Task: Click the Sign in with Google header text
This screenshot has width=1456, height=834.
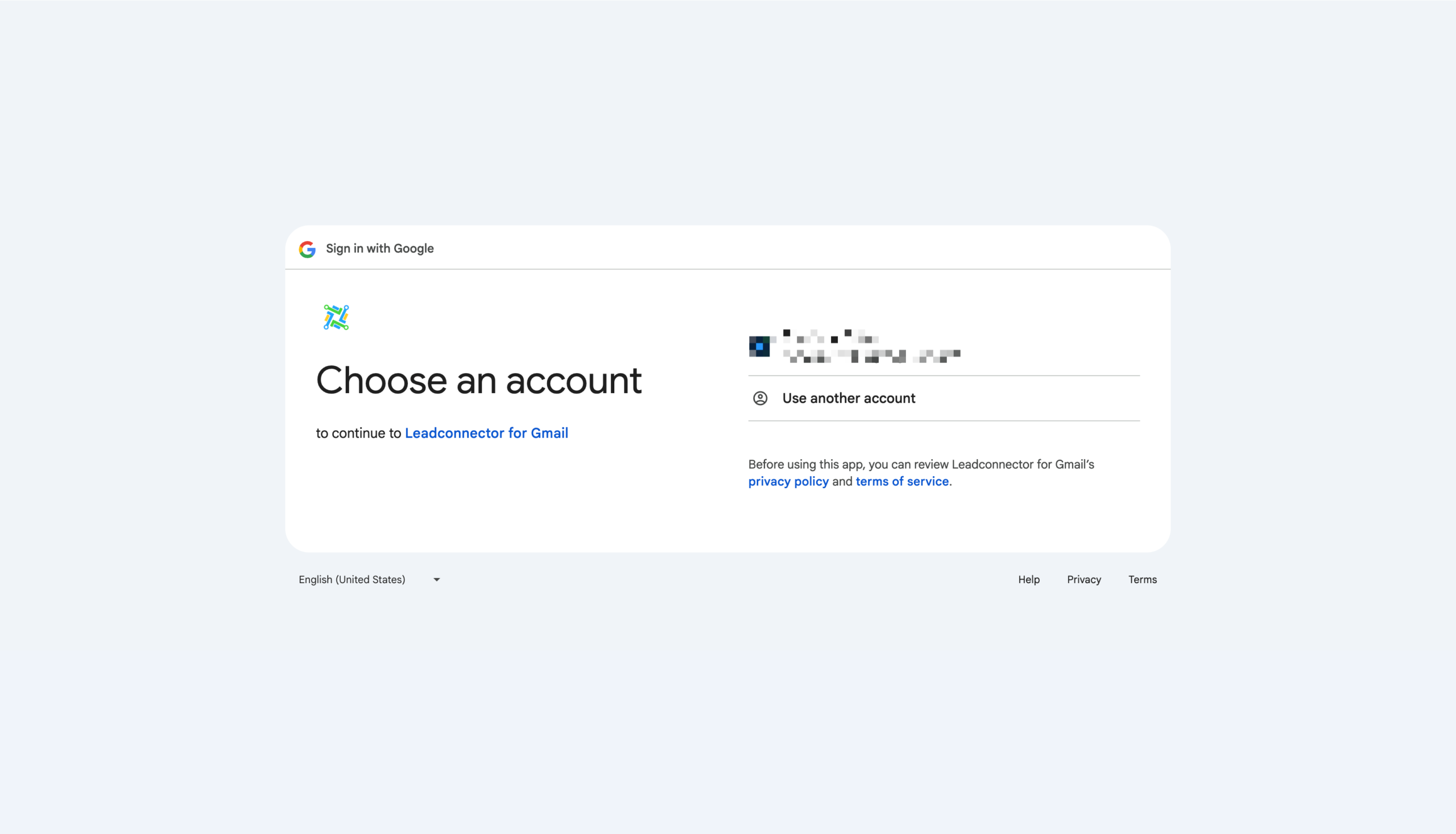Action: 379,248
